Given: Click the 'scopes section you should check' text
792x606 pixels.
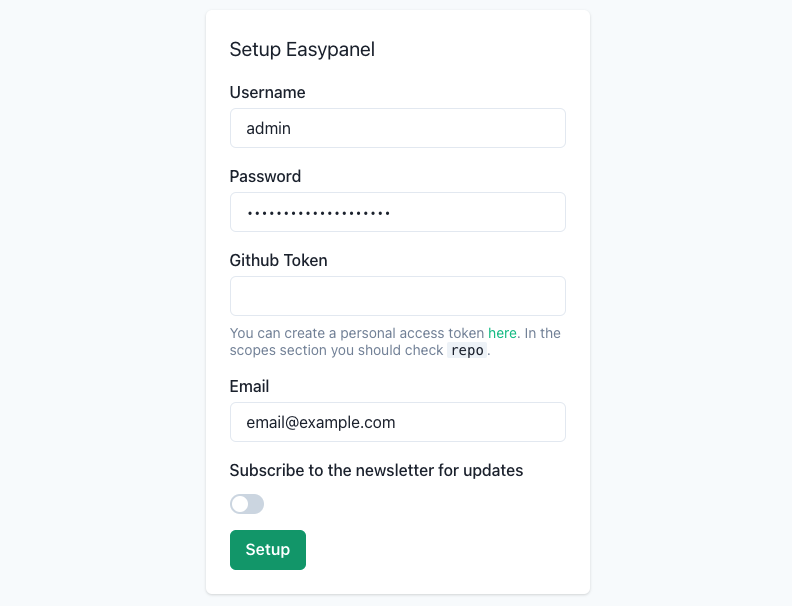Looking at the screenshot, I should (336, 351).
